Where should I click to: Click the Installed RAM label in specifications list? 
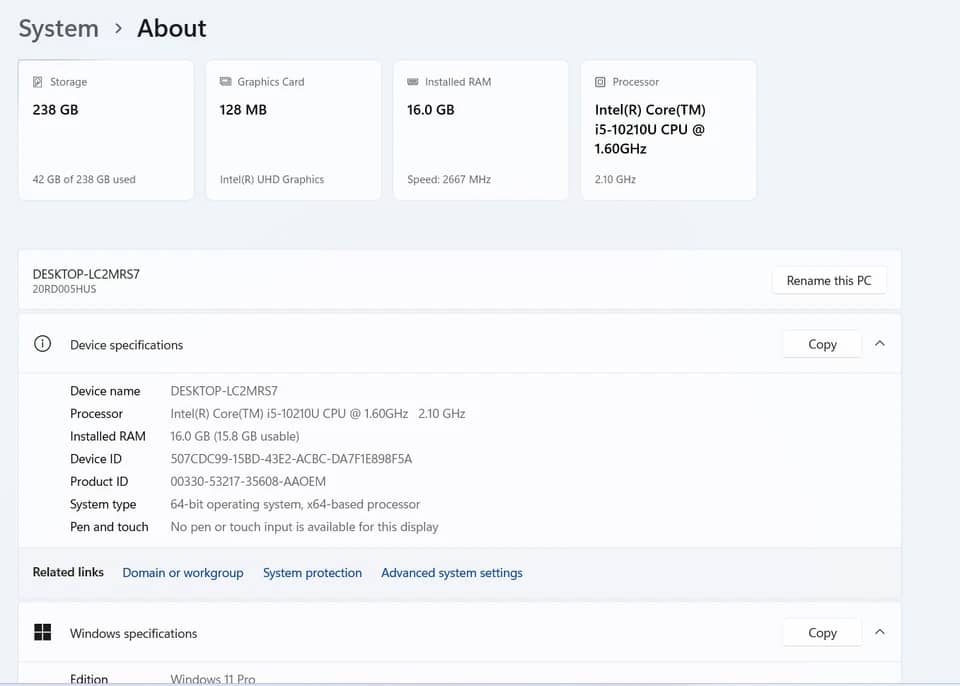pyautogui.click(x=108, y=436)
